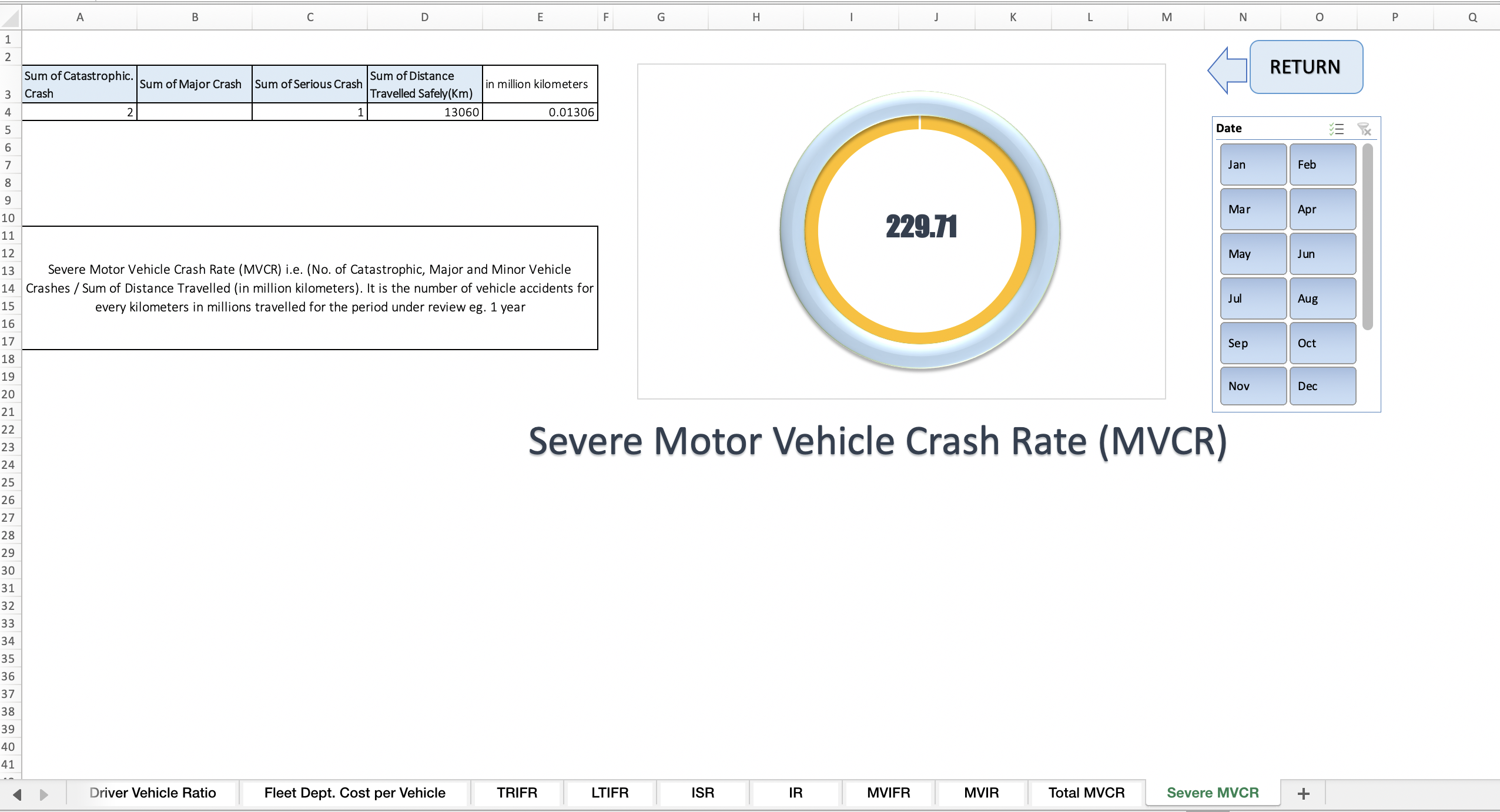This screenshot has height=812, width=1500.
Task: Select Aug in Date slicer
Action: (1322, 298)
